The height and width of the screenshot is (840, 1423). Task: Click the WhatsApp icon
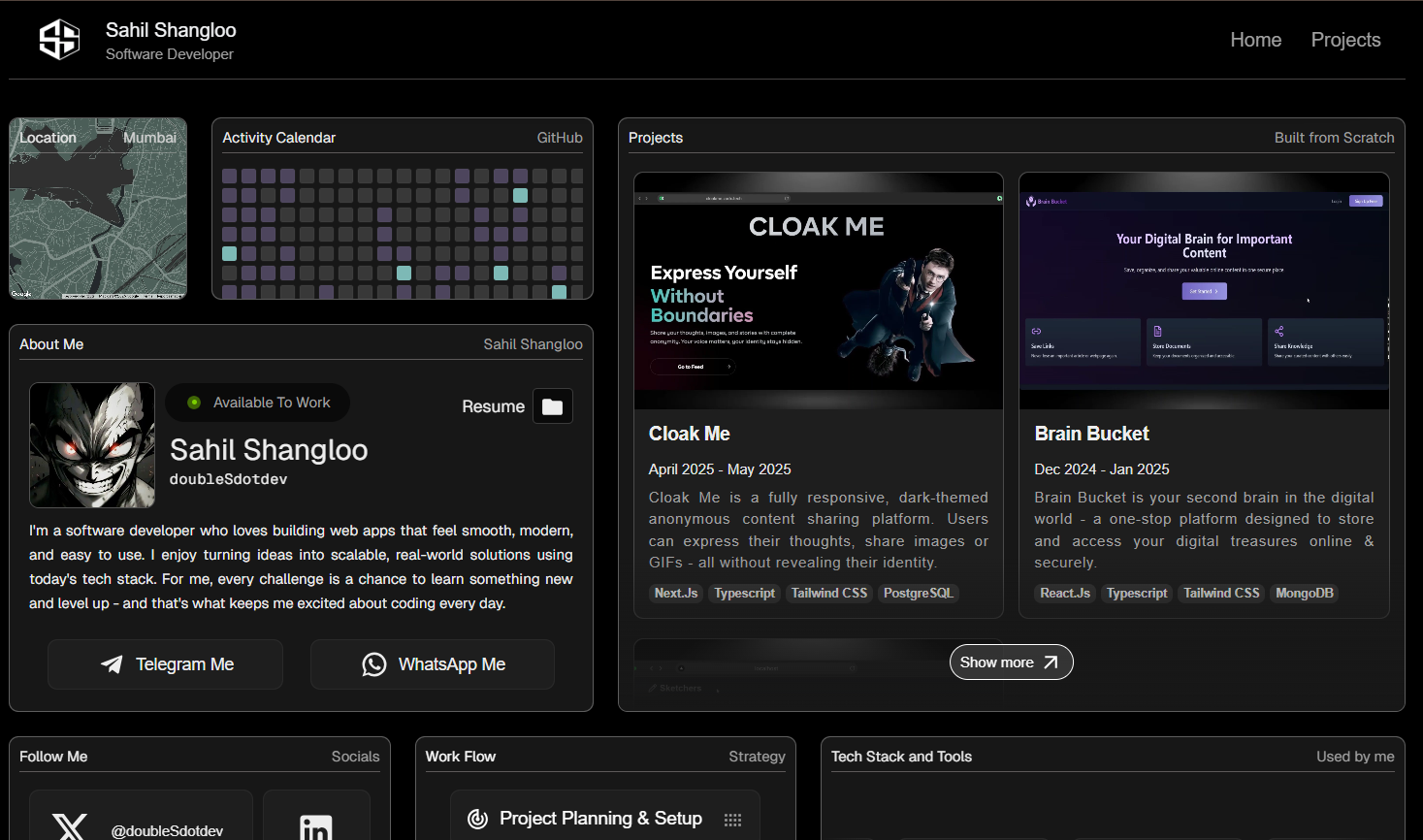(374, 664)
